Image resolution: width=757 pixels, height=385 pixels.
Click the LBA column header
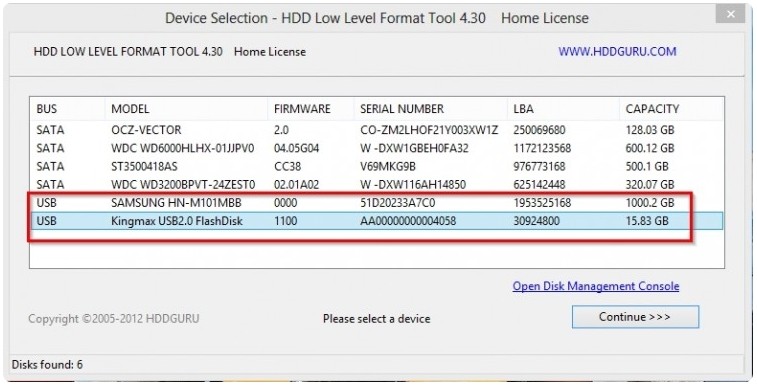(523, 109)
